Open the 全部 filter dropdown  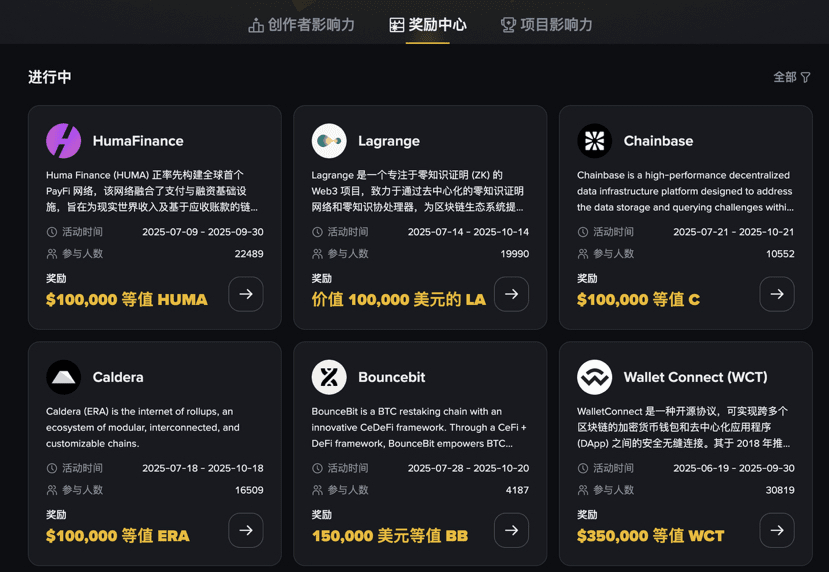pos(791,77)
